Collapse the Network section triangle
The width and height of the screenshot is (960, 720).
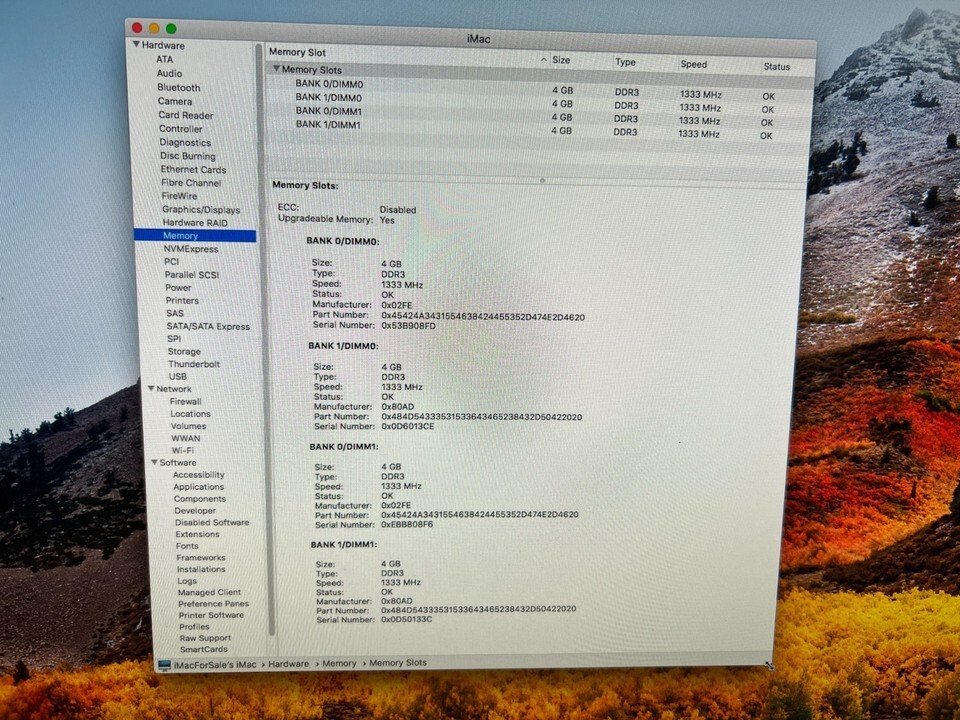pos(150,389)
